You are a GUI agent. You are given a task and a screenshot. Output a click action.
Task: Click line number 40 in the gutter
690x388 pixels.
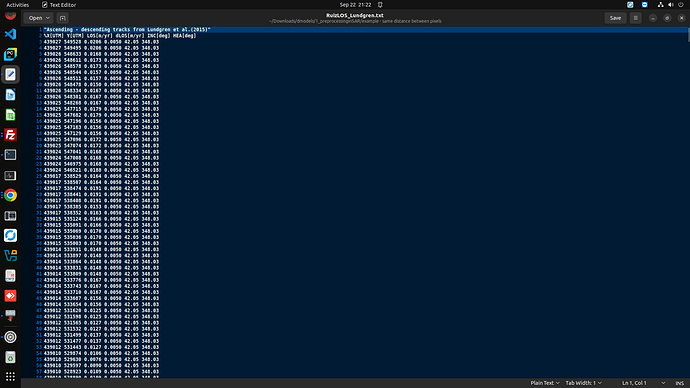(x=39, y=267)
